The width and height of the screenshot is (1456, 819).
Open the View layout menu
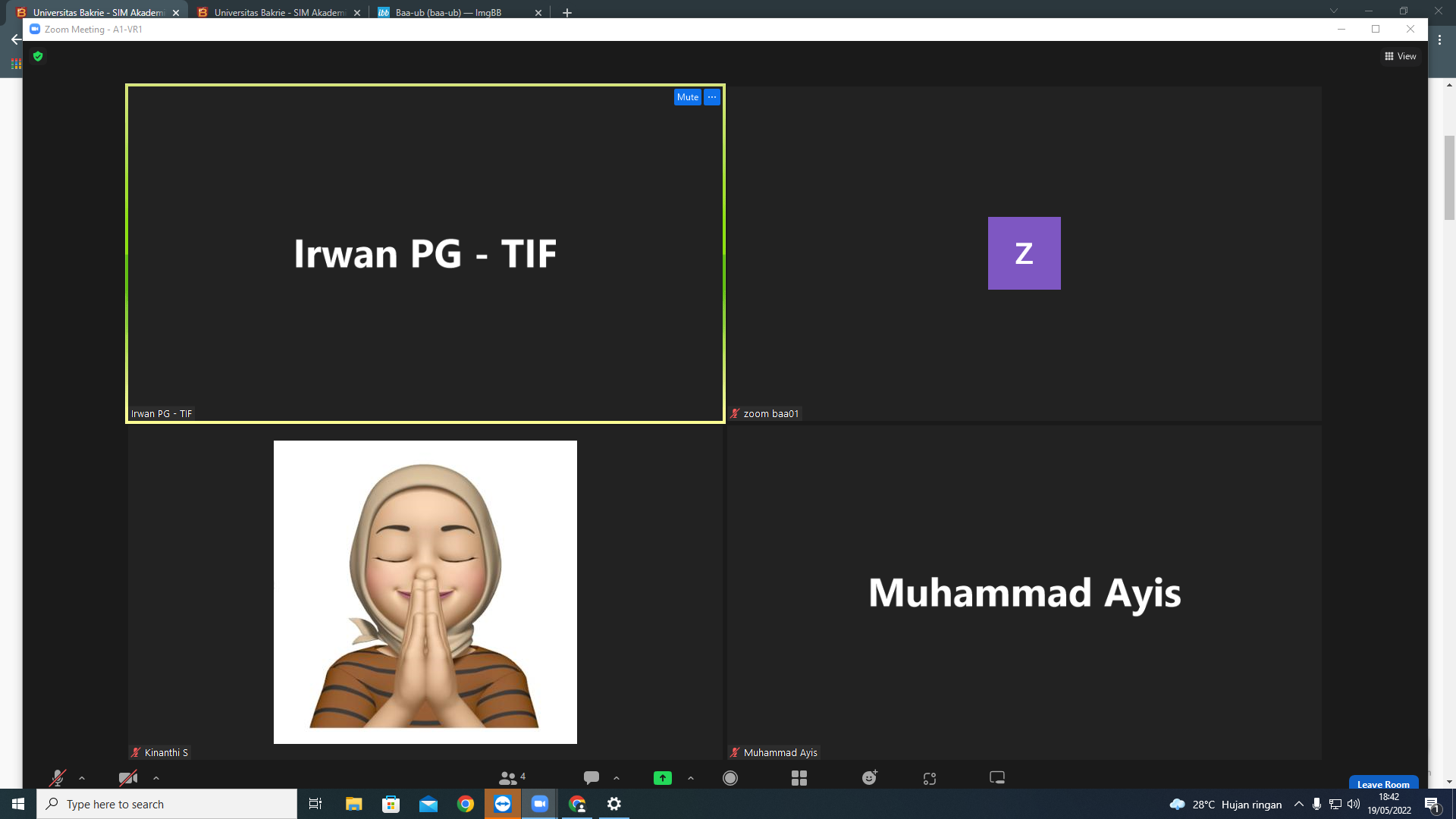[x=1400, y=56]
